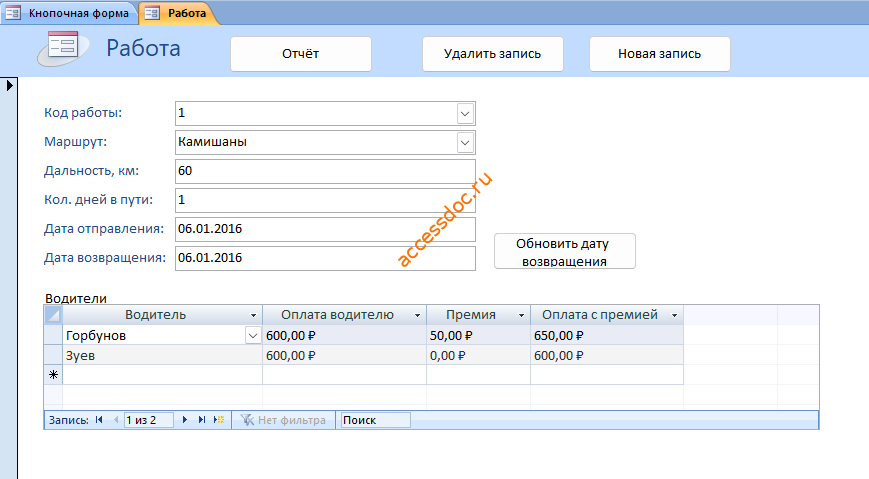Click the Код работы label
The width and height of the screenshot is (869, 479).
(x=83, y=113)
